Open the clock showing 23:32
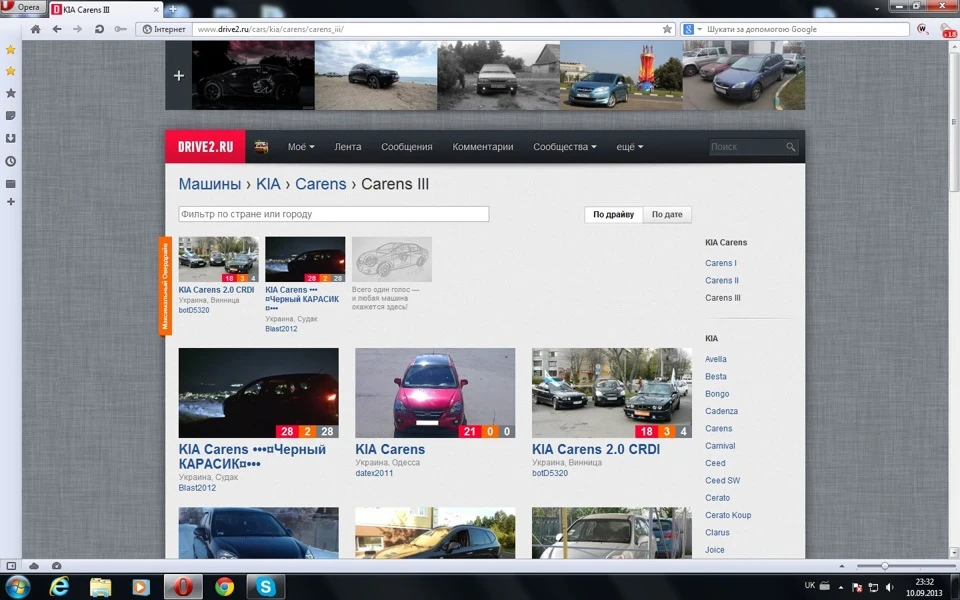 924,582
